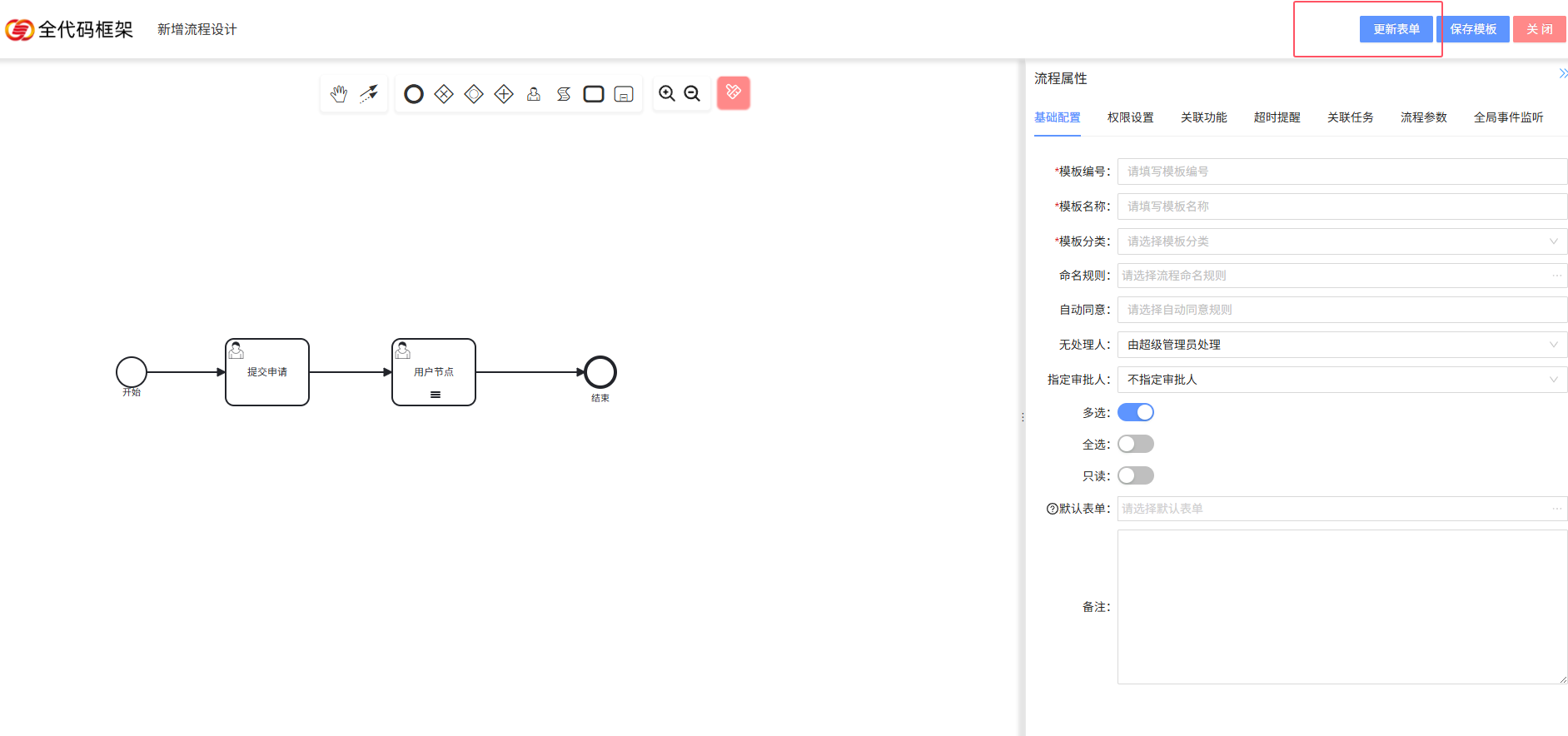Screen dimensions: 1568x736
Task: Enable the 全选 switch
Action: (x=1135, y=444)
